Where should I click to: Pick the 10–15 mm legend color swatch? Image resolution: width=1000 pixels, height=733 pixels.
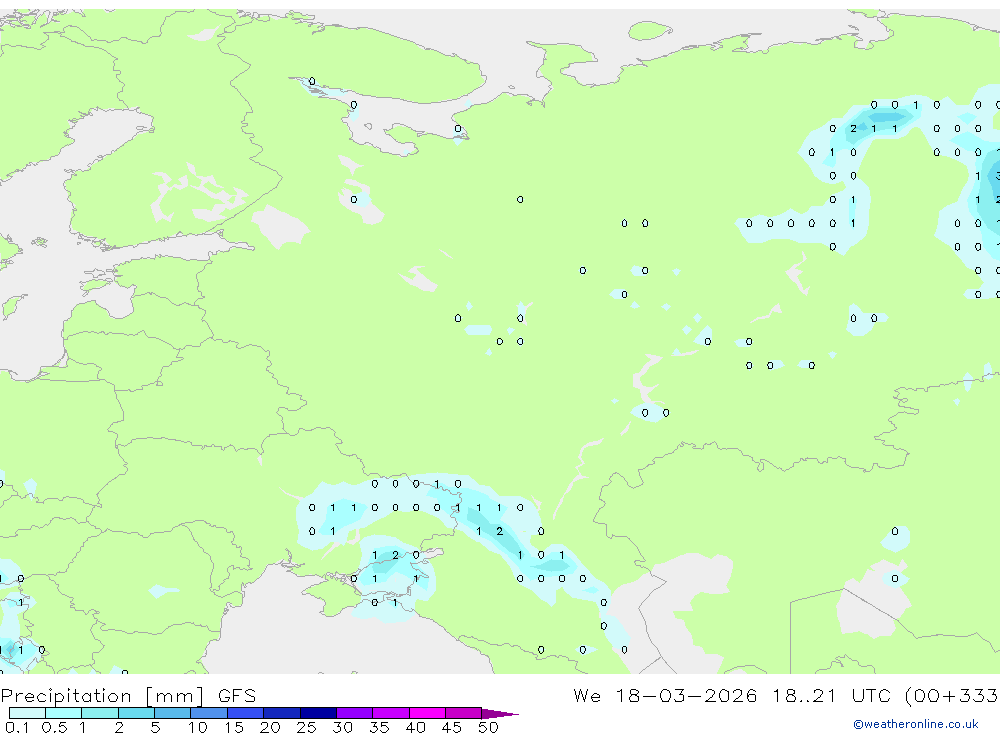(x=209, y=713)
